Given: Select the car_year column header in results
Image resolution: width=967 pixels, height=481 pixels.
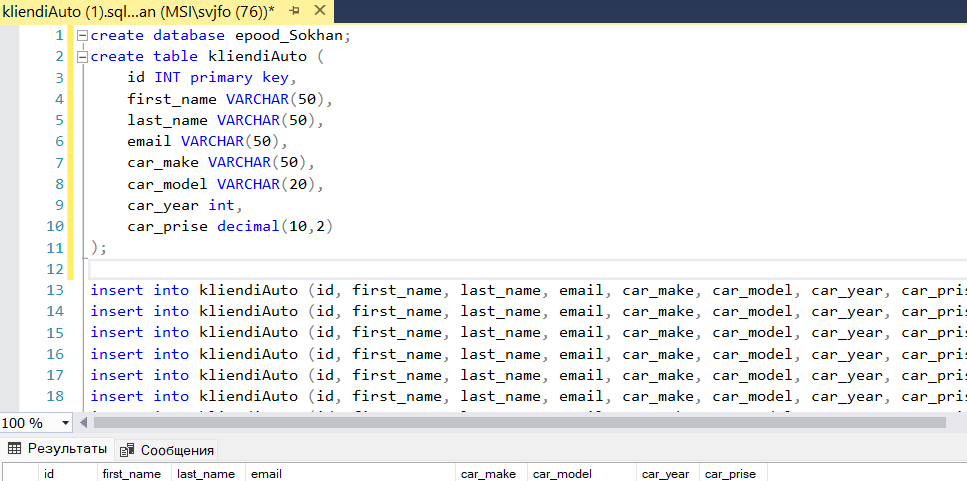Looking at the screenshot, I should (668, 474).
